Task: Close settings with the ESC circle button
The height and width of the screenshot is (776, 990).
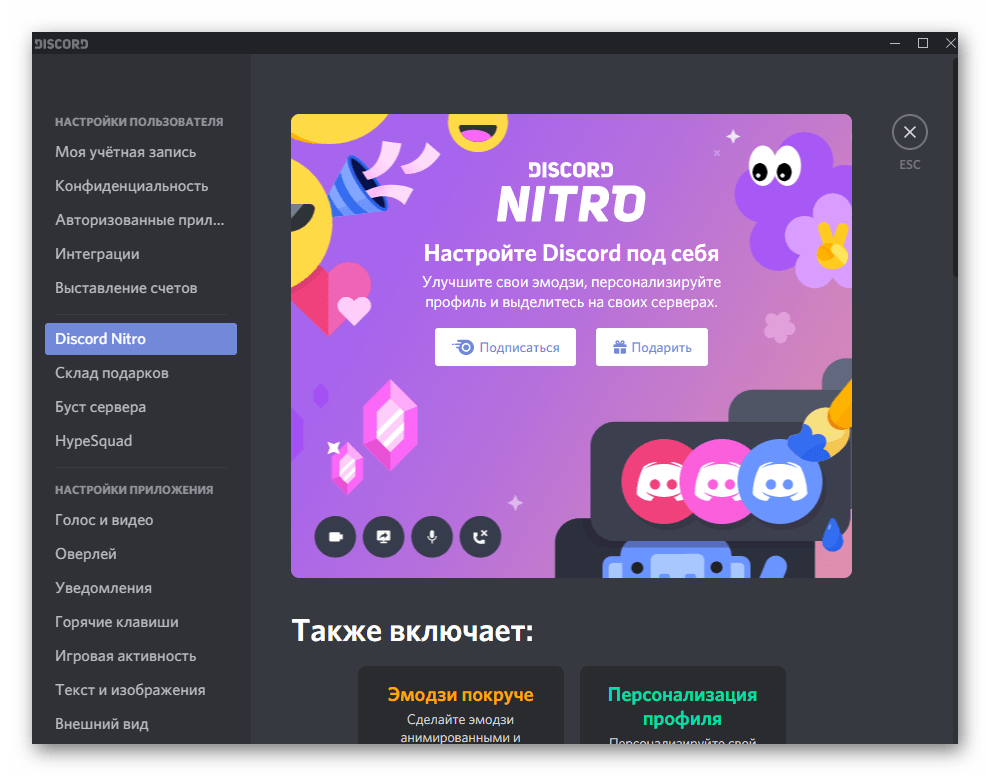Action: 909,132
